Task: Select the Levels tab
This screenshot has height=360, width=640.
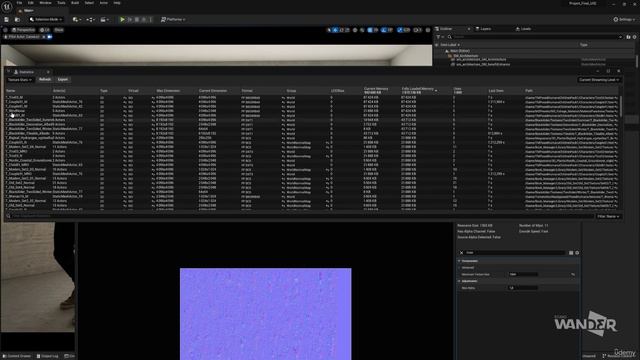Action: point(523,29)
